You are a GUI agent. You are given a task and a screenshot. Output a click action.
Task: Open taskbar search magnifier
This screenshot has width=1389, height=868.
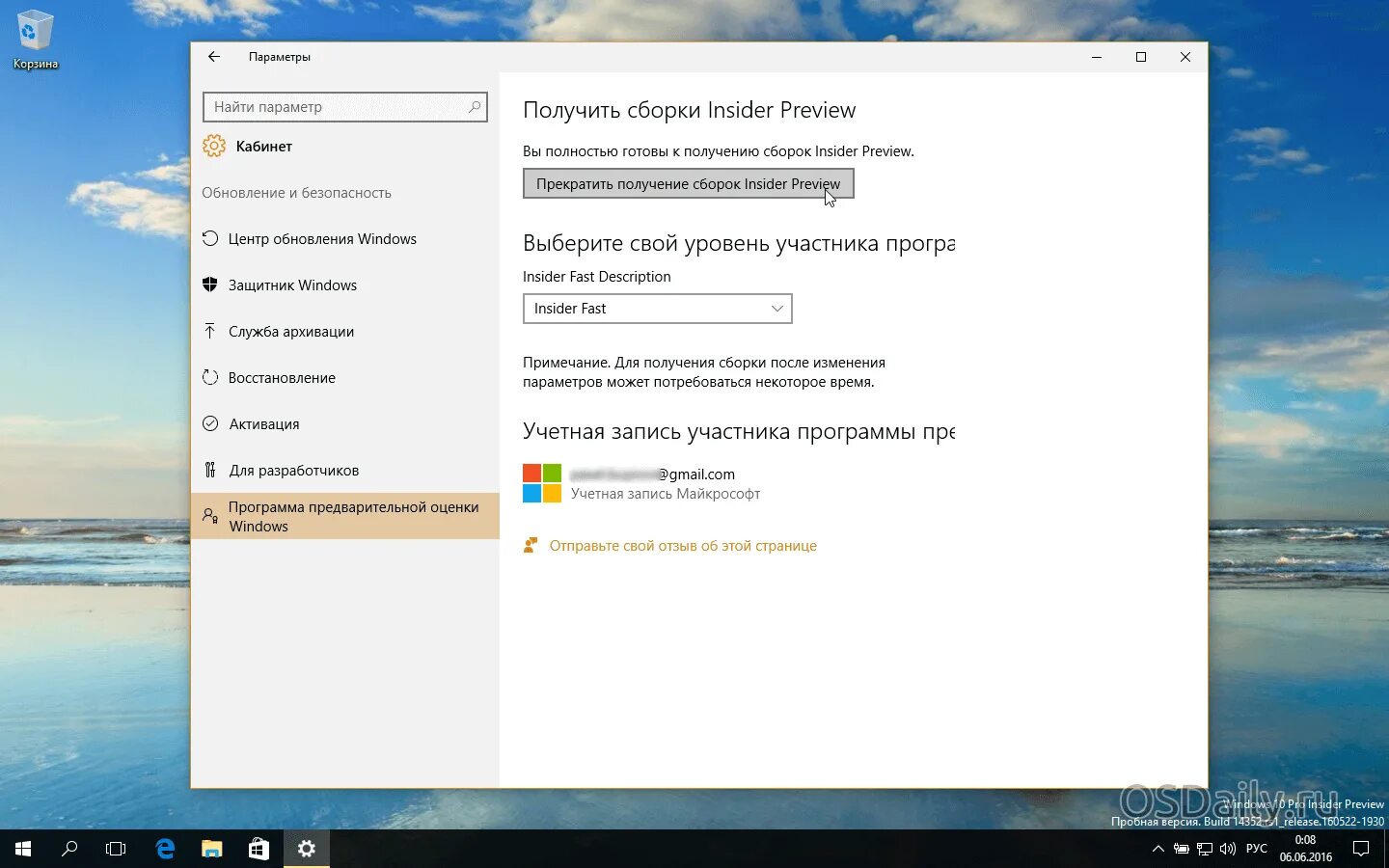69,849
